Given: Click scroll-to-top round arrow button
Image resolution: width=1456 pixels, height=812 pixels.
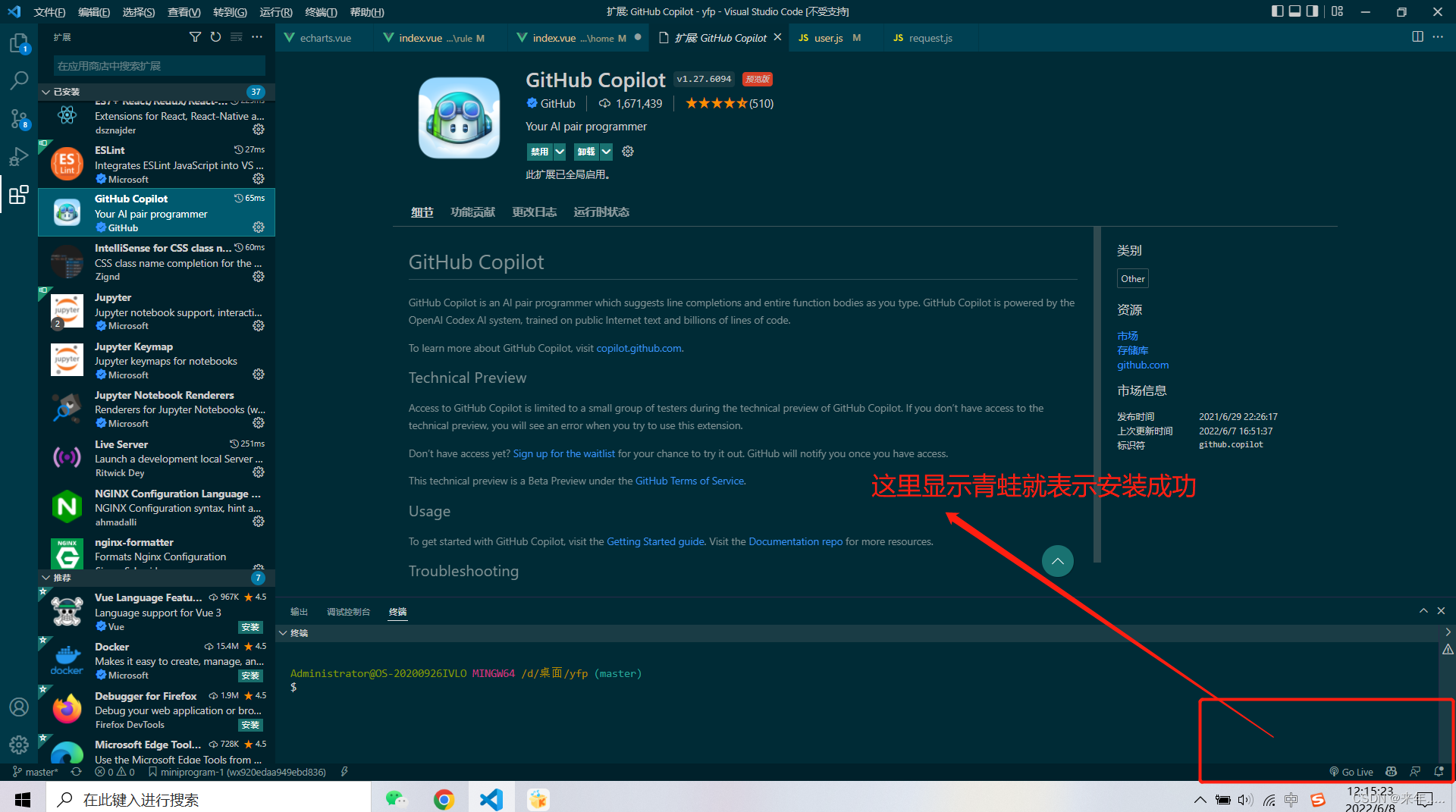Looking at the screenshot, I should click(x=1057, y=561).
